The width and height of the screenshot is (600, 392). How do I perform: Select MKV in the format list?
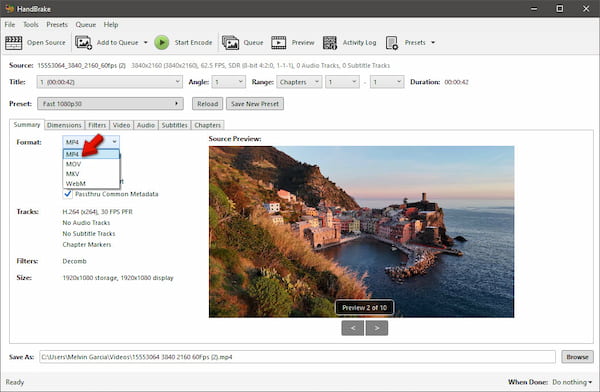pyautogui.click(x=91, y=174)
